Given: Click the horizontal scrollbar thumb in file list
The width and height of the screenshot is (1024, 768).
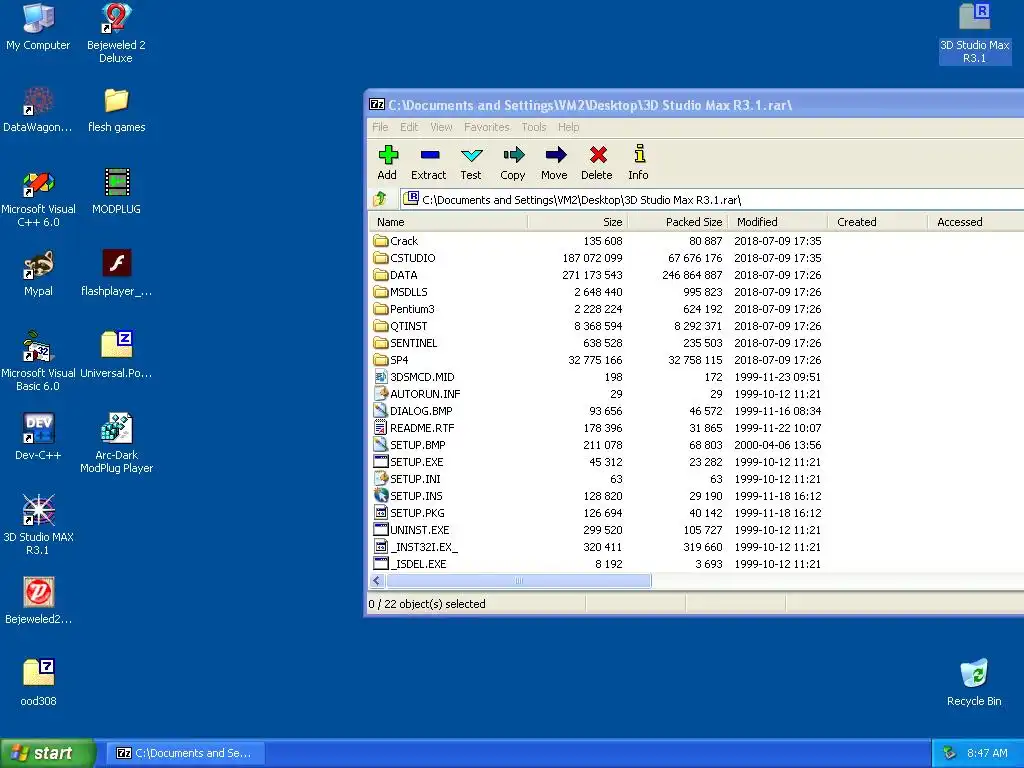Looking at the screenshot, I should tap(519, 581).
